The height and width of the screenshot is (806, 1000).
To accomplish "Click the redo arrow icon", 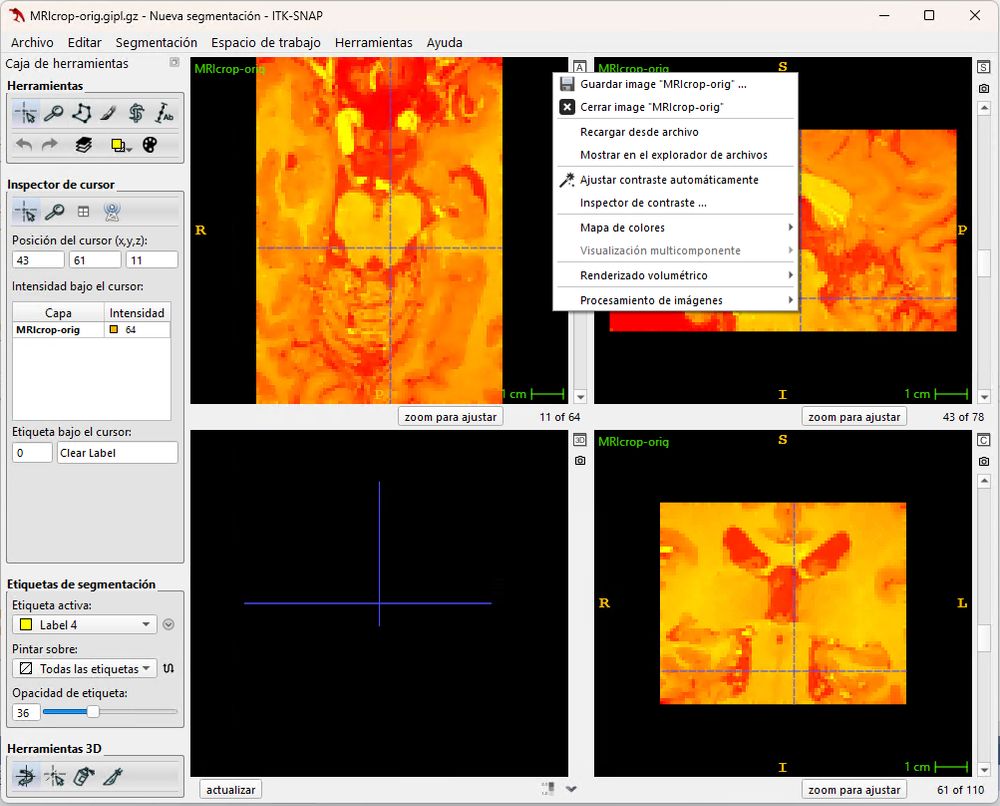I will pyautogui.click(x=50, y=145).
